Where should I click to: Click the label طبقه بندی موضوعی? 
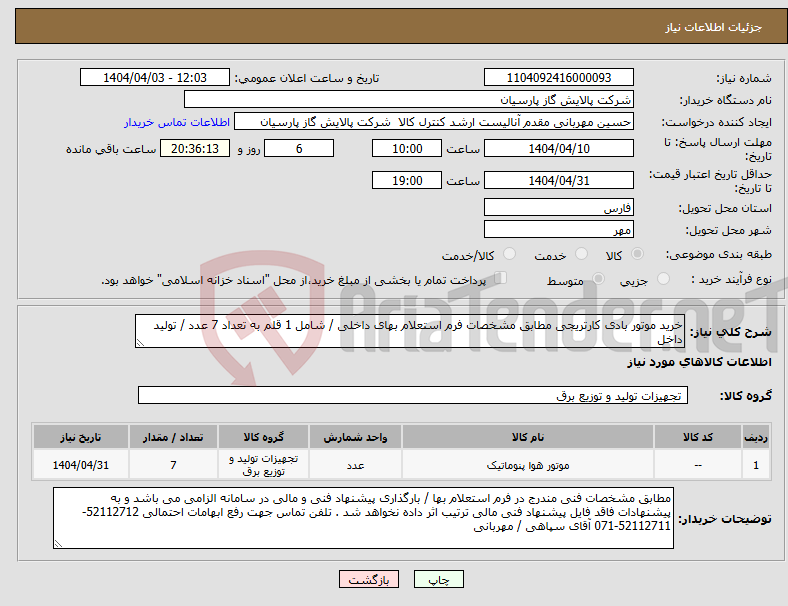pos(719,254)
